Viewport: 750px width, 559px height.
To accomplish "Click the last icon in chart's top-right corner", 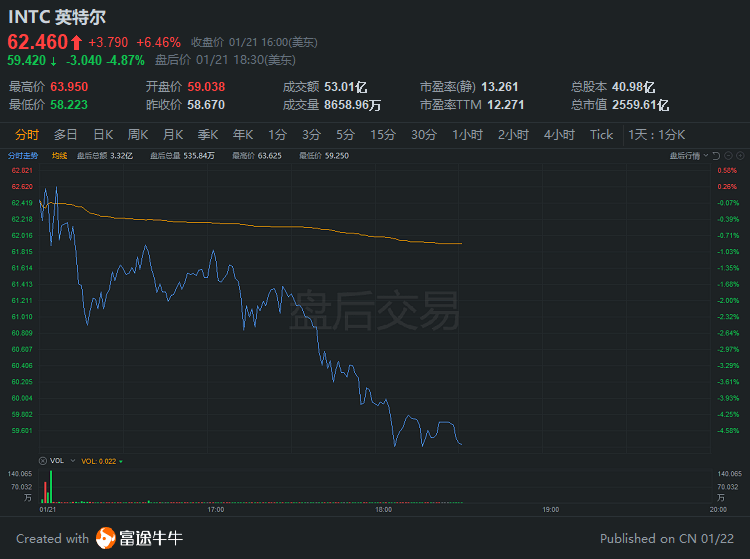I will [739, 155].
